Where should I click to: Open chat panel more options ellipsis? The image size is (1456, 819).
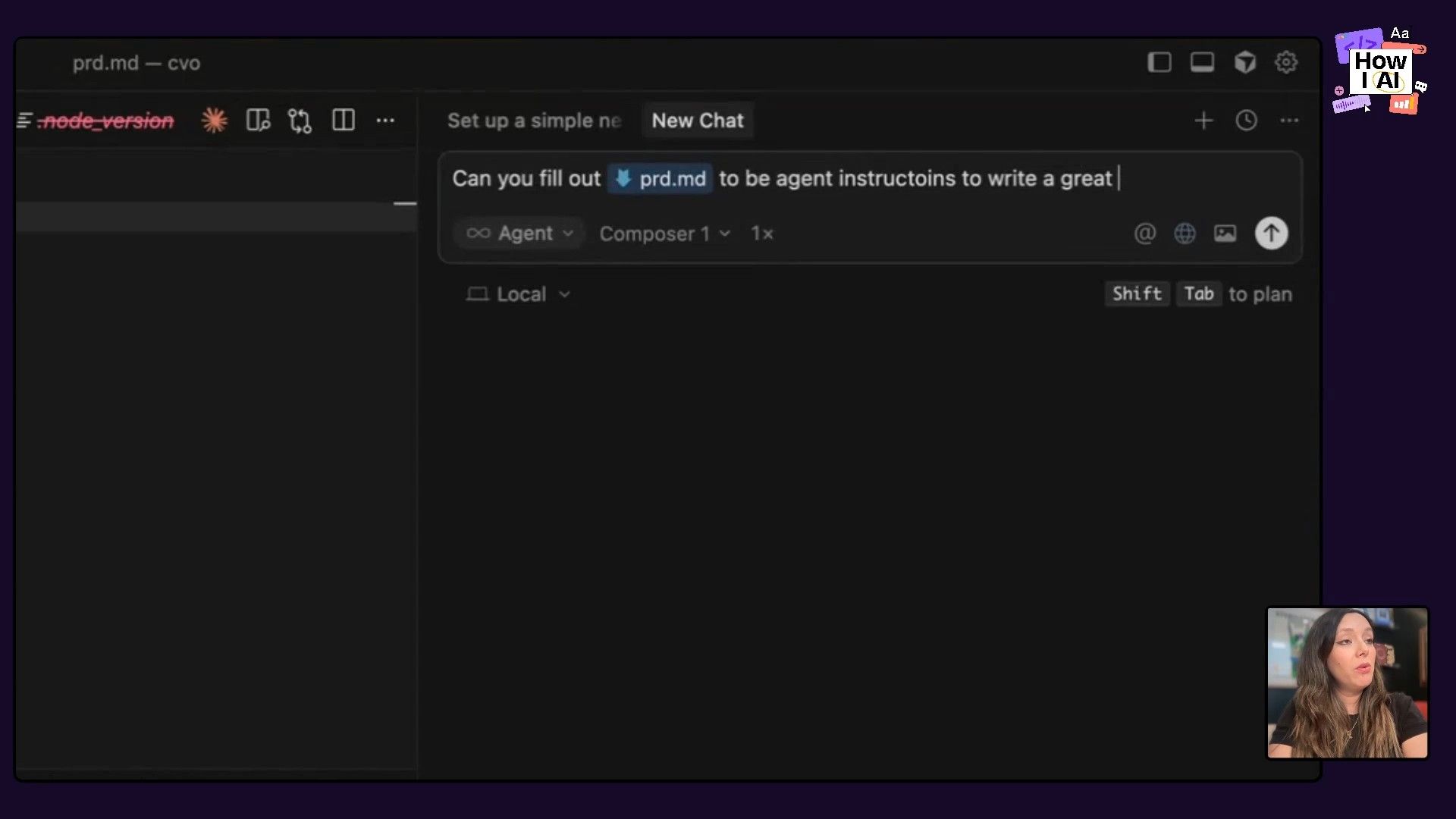(1289, 121)
